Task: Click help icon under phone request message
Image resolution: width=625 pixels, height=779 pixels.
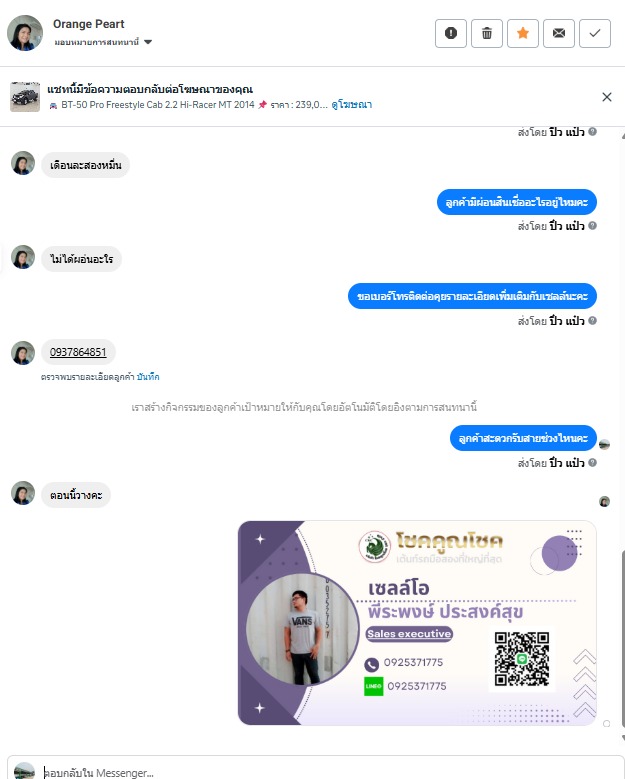Action: click(x=592, y=320)
